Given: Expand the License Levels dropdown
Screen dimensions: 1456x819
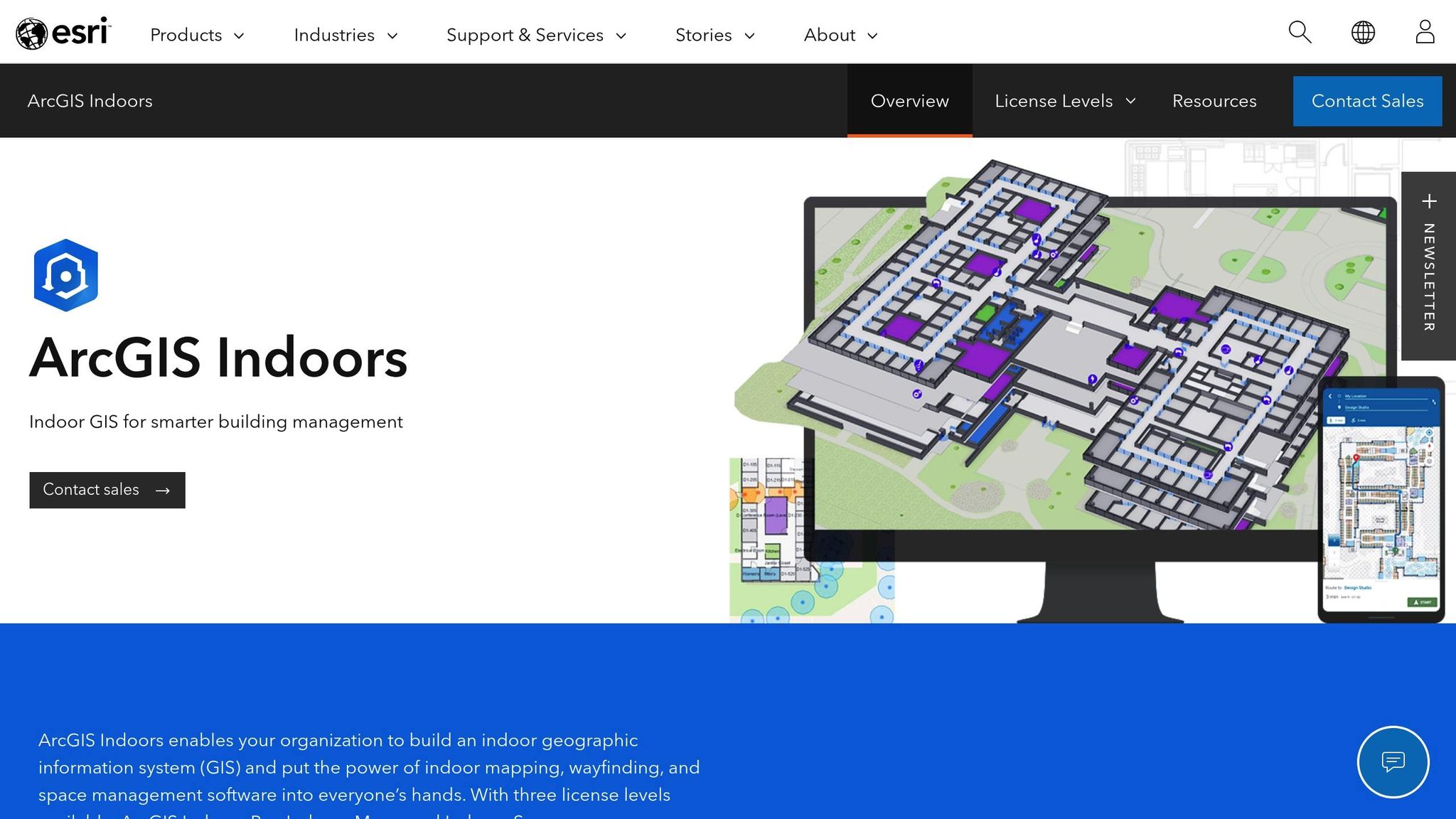Looking at the screenshot, I should click(x=1064, y=101).
